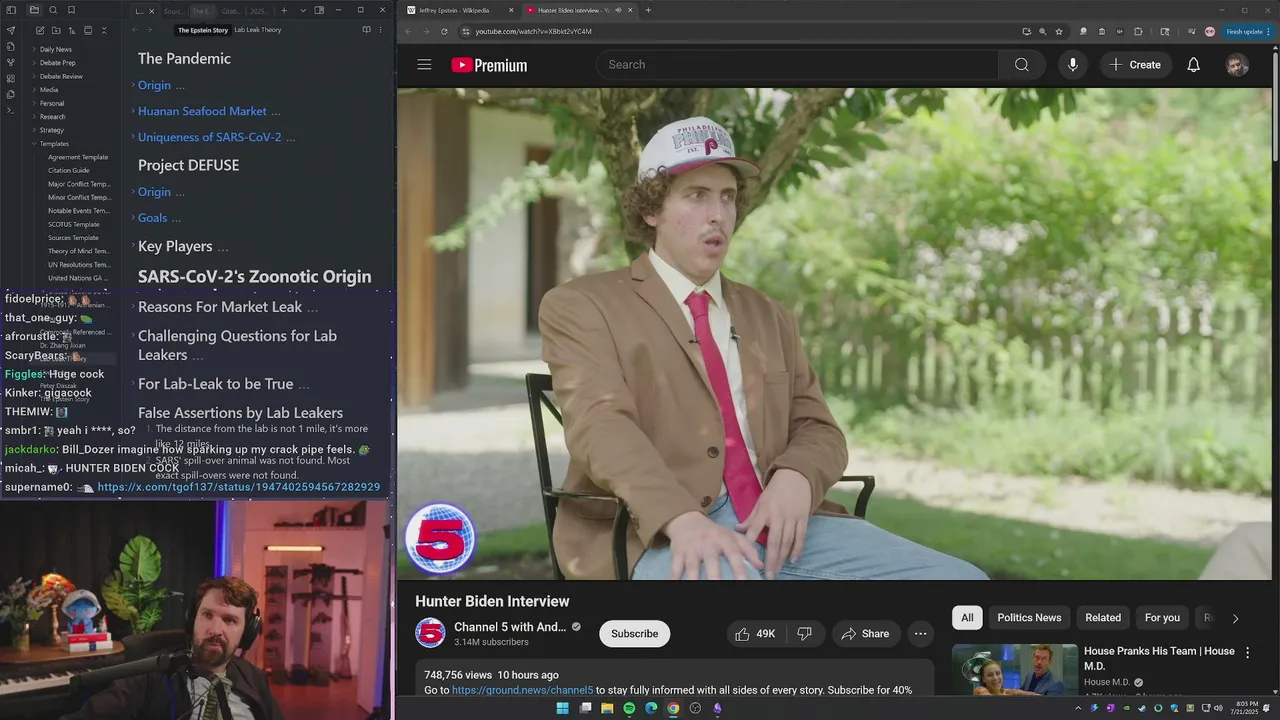Open Obsidian note more options menu

380,30
